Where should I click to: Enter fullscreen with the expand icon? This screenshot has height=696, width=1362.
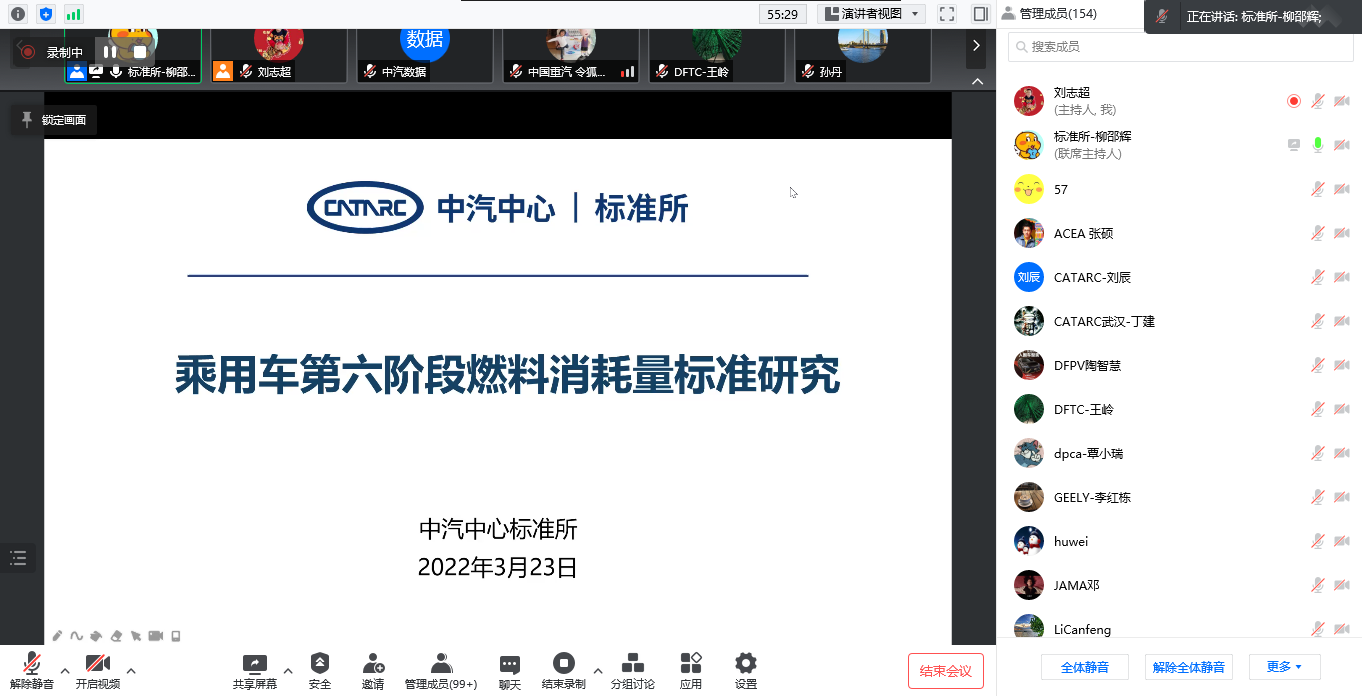[x=946, y=14]
